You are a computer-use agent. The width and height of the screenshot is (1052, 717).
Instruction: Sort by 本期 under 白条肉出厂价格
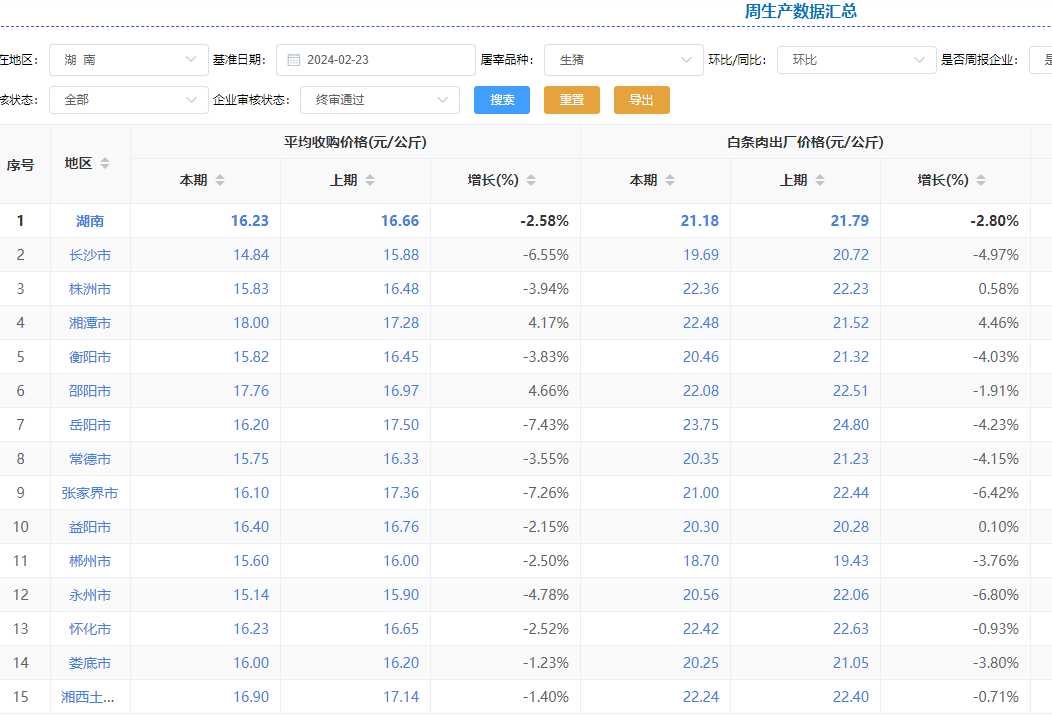click(x=670, y=181)
